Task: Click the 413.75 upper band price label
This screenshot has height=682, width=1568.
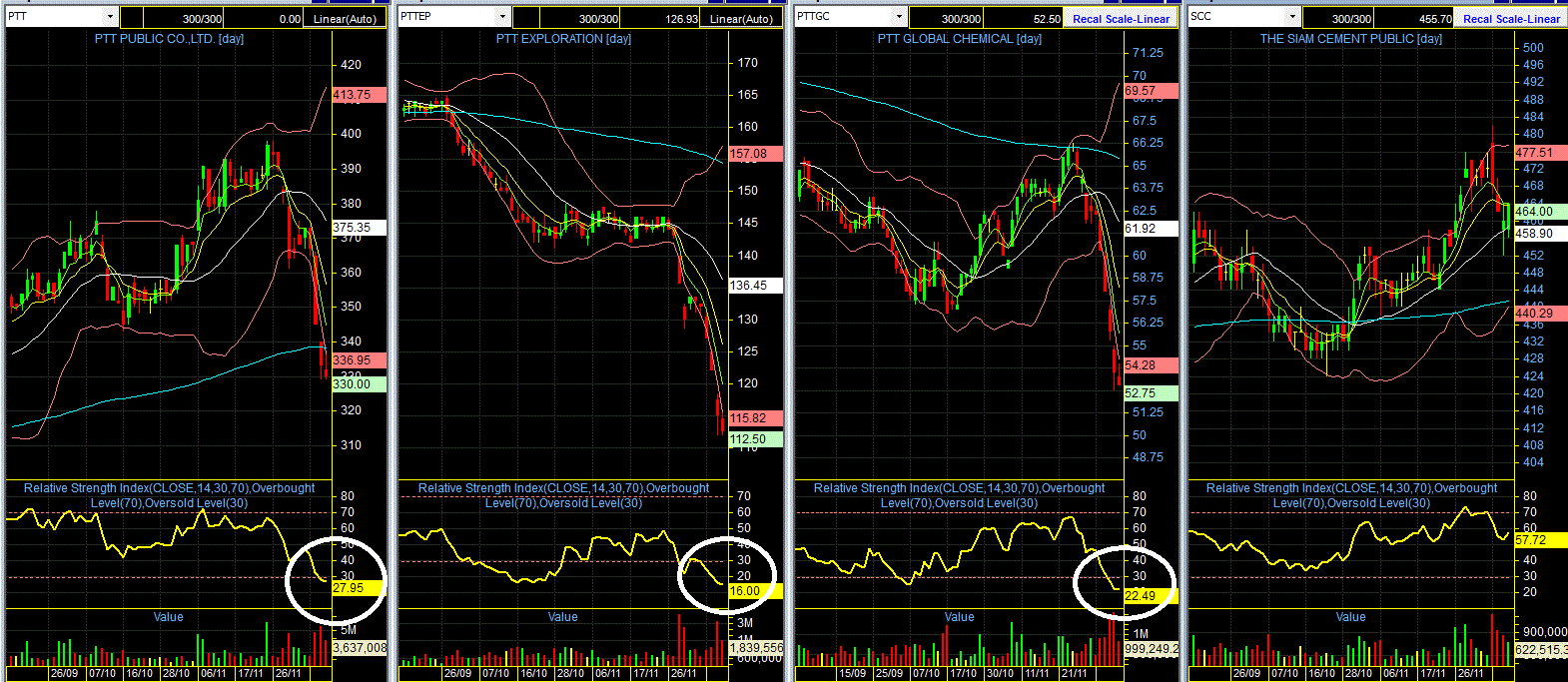Action: coord(360,95)
